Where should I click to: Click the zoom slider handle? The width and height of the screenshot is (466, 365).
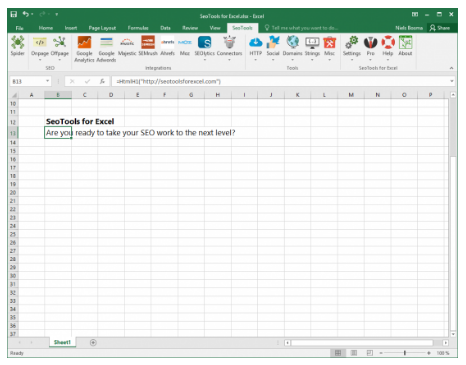point(405,353)
